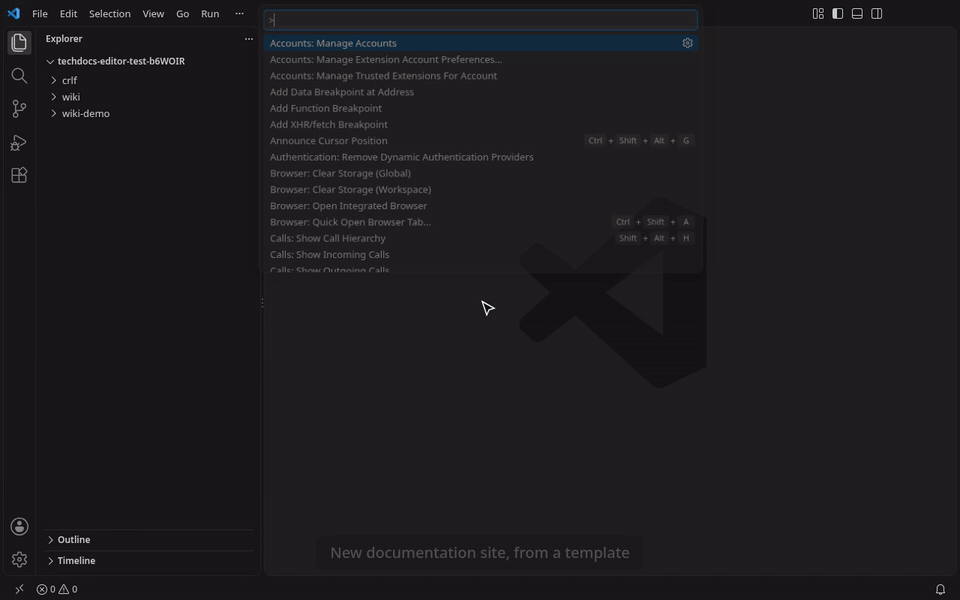
Task: Select Accounts: Manage Trusted Extensions For Account
Action: coord(481,76)
